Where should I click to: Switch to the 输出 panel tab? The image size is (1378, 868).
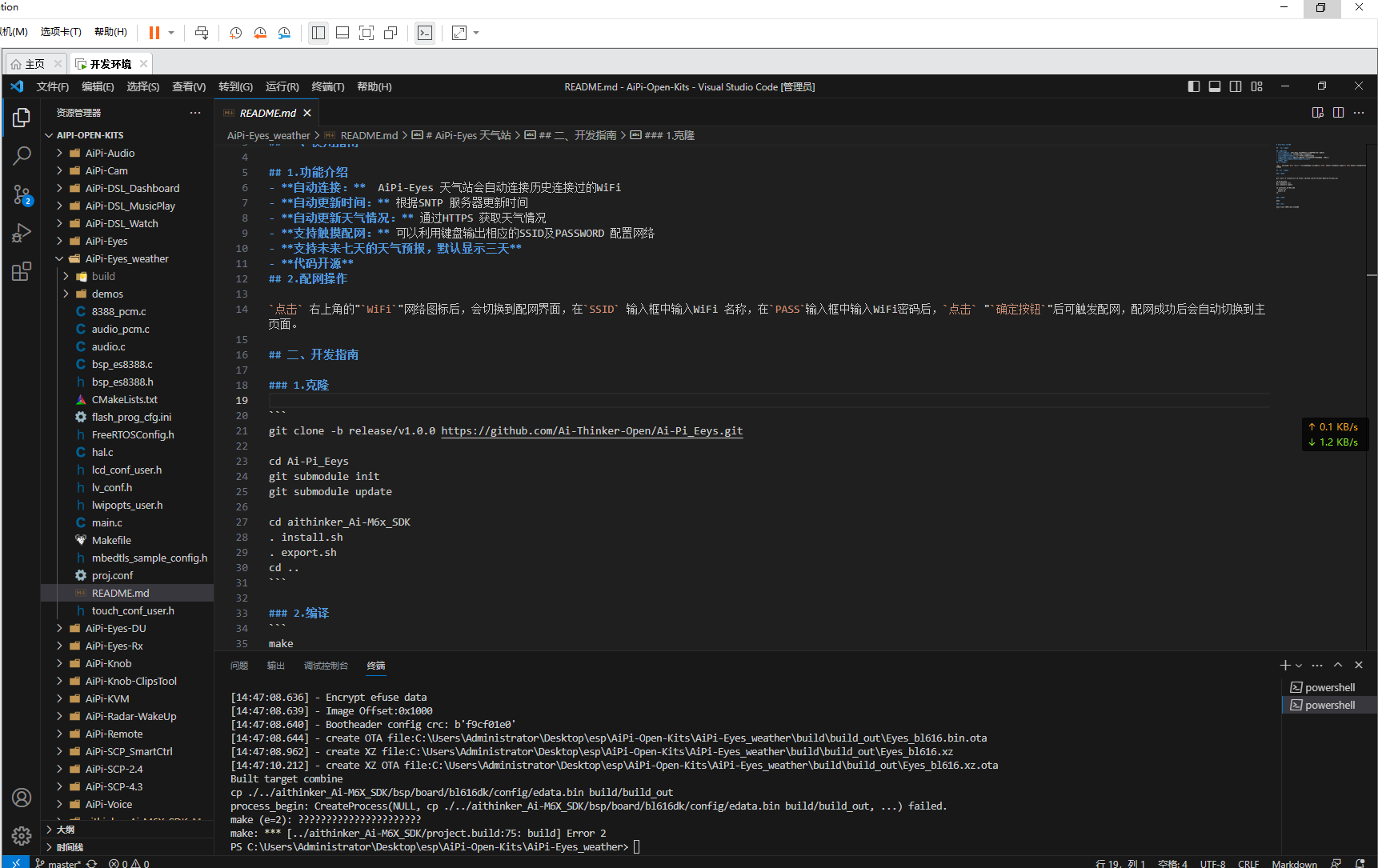tap(276, 666)
